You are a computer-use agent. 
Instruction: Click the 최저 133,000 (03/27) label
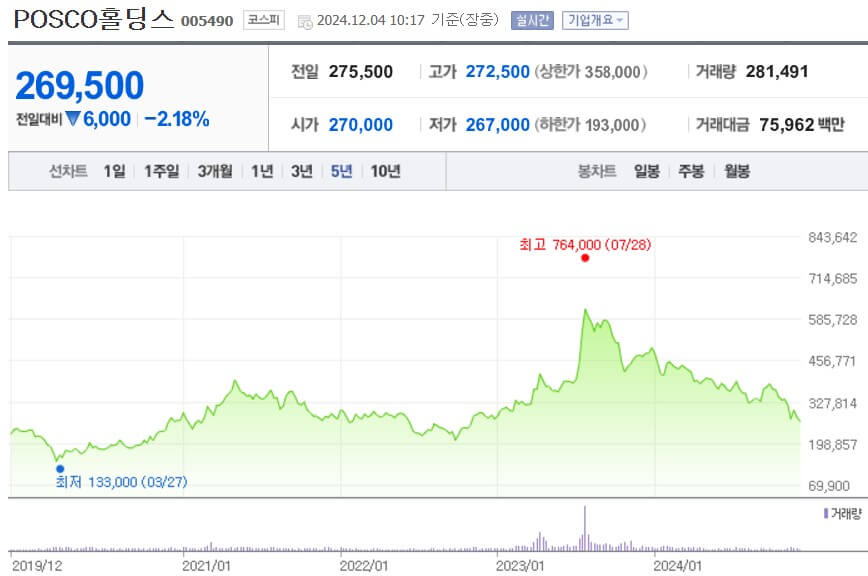pos(121,482)
